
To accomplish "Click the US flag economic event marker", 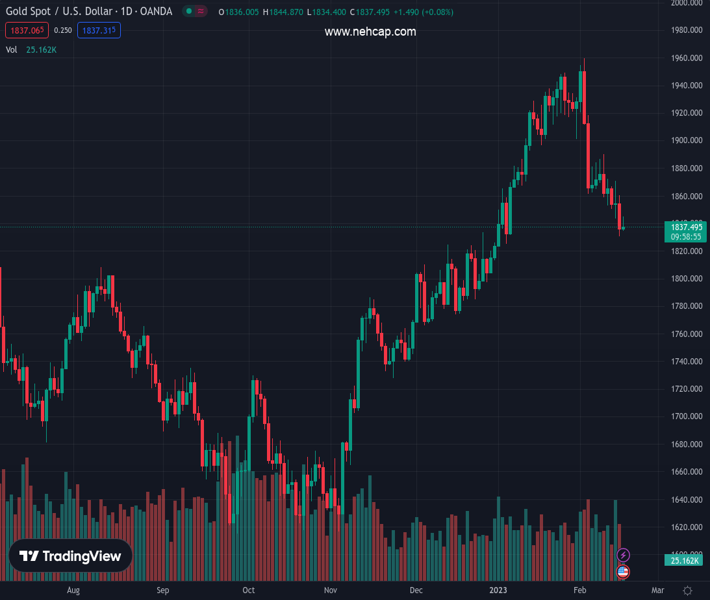I will 624,572.
